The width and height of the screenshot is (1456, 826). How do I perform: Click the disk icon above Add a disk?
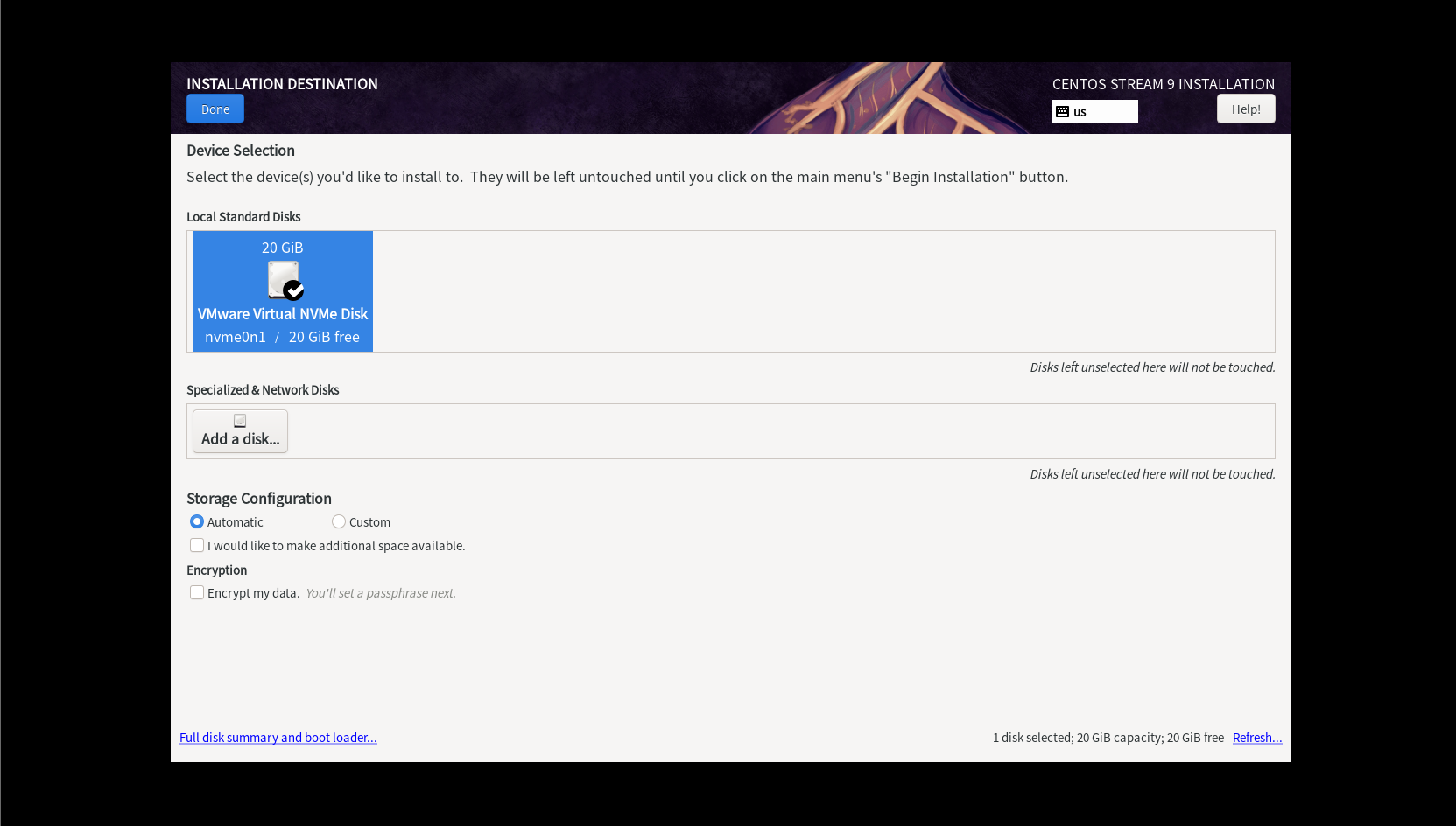pos(240,421)
